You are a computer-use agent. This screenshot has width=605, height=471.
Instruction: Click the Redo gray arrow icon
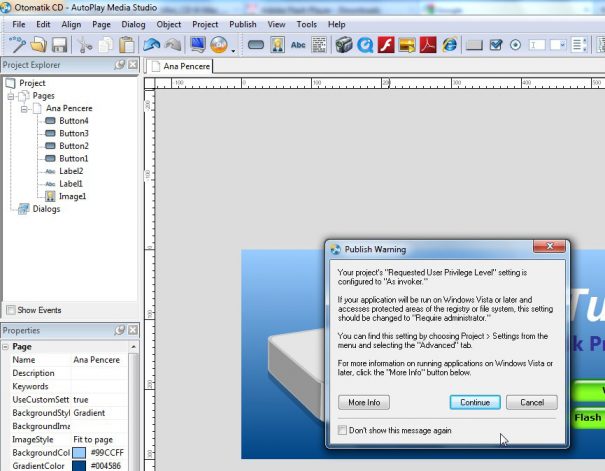pos(173,45)
